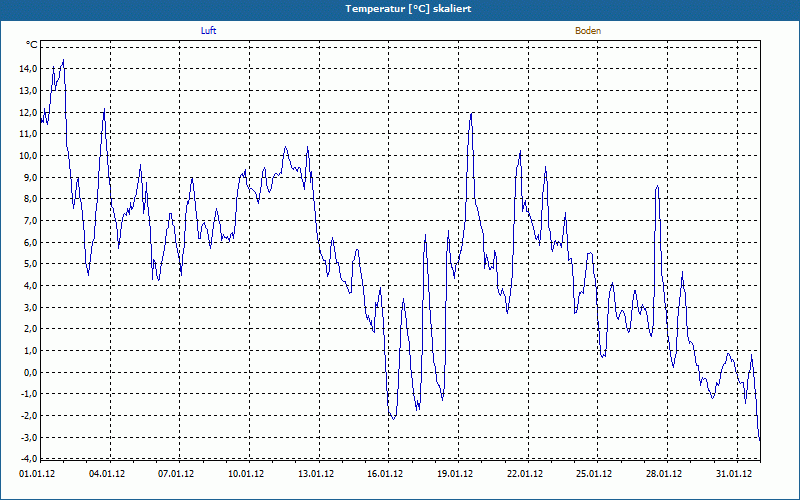Click the °C axis unit label
The image size is (800, 500).
click(32, 45)
